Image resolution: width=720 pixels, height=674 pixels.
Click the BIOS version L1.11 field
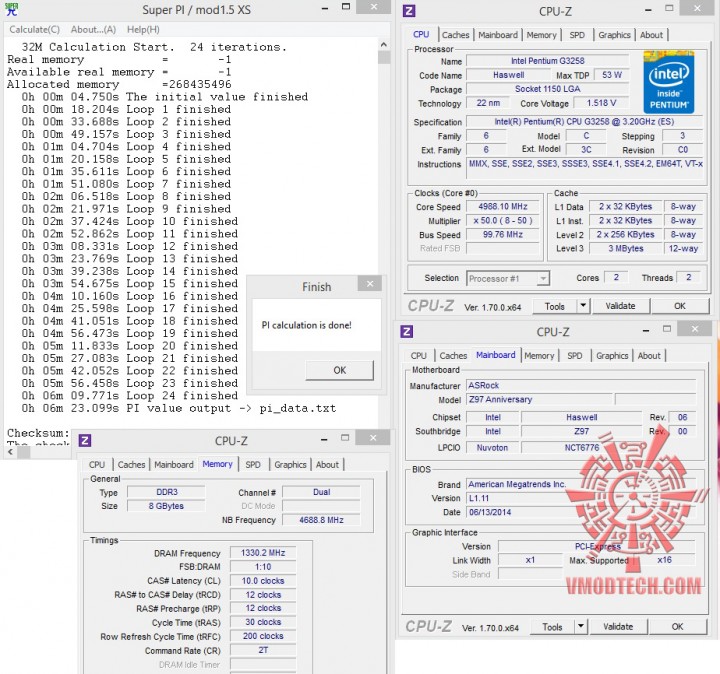(x=581, y=498)
